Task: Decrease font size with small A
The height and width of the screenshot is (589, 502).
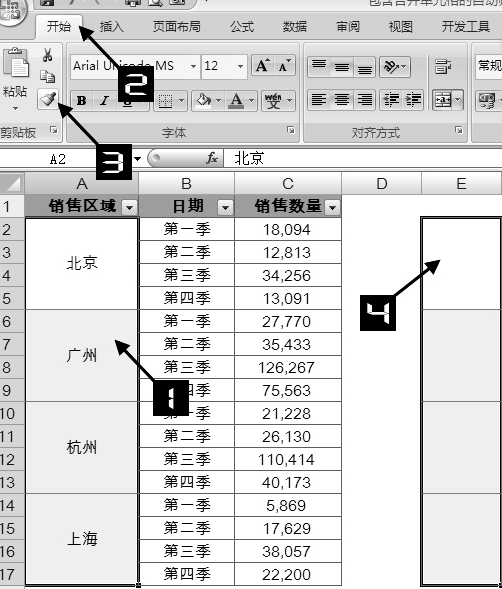Action: coord(284,66)
